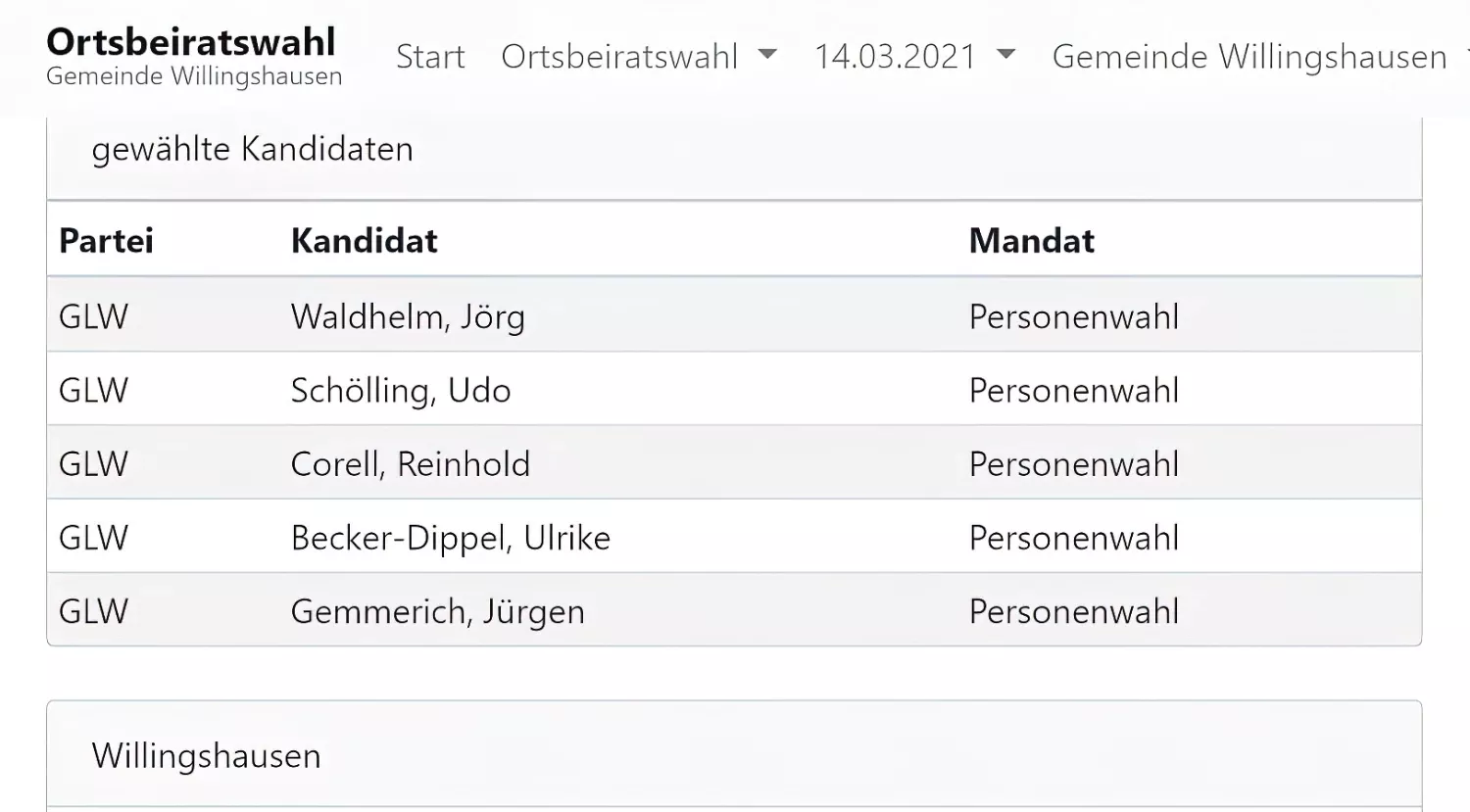Select candidate Corell, Reinhold

410,463
